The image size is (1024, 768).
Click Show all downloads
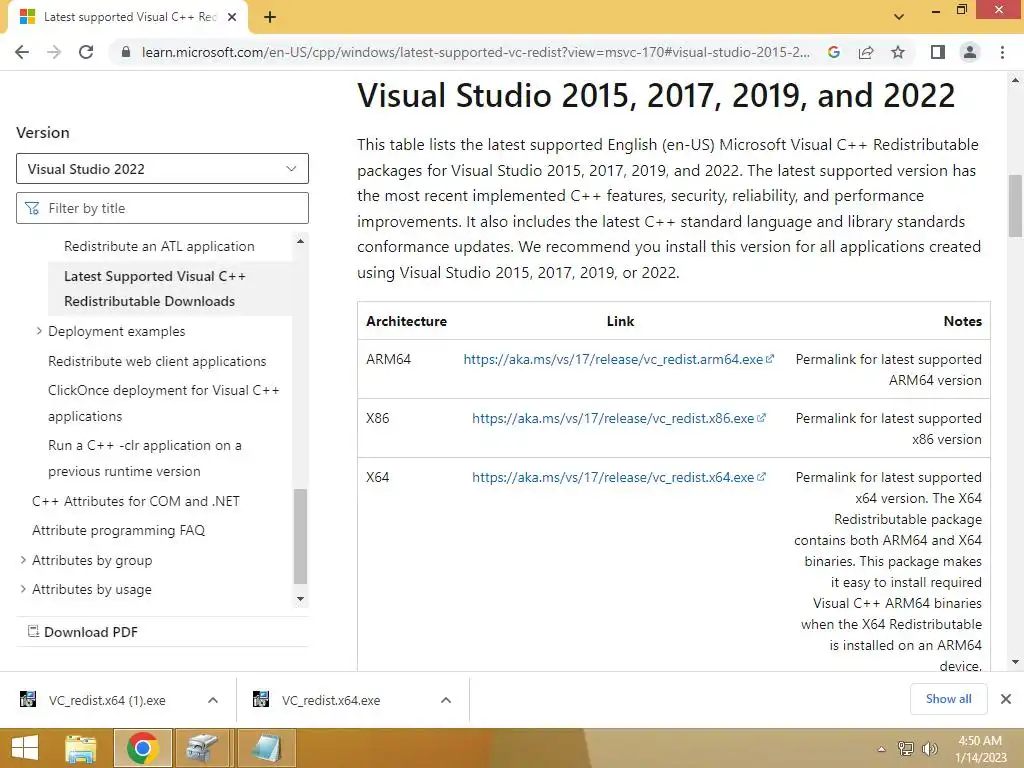[x=948, y=699]
